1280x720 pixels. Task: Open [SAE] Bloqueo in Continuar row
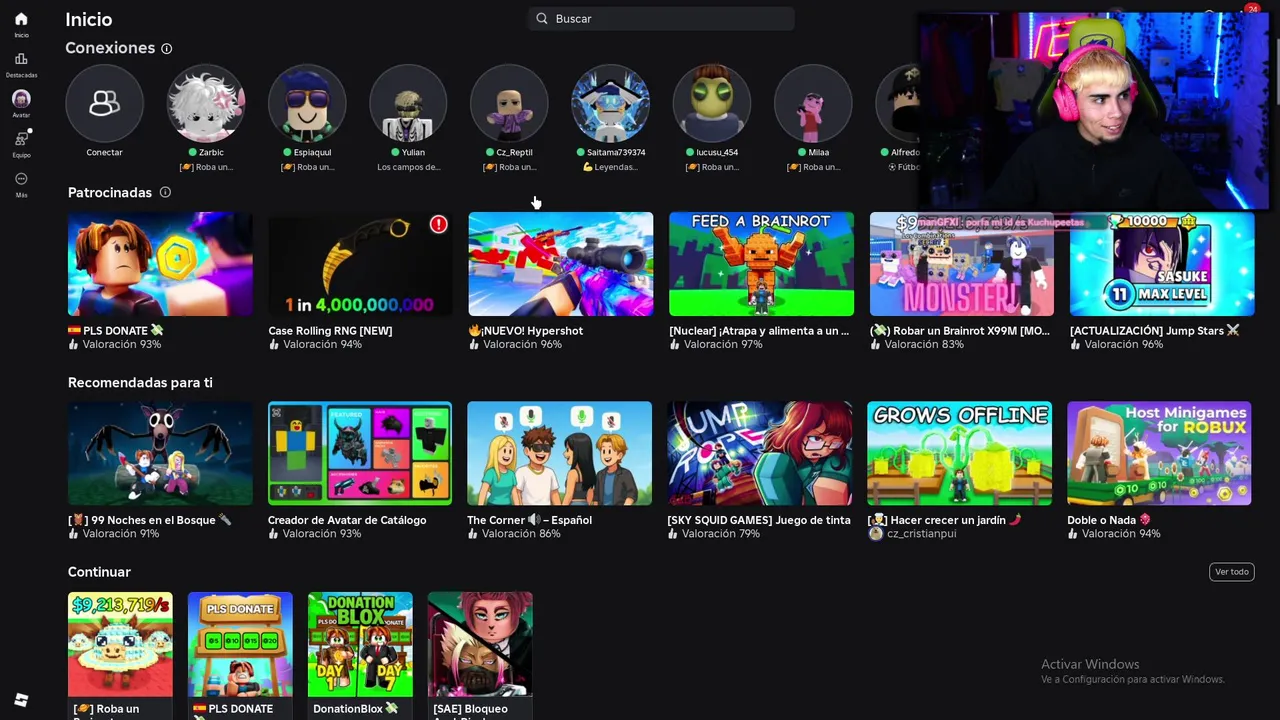pyautogui.click(x=480, y=644)
